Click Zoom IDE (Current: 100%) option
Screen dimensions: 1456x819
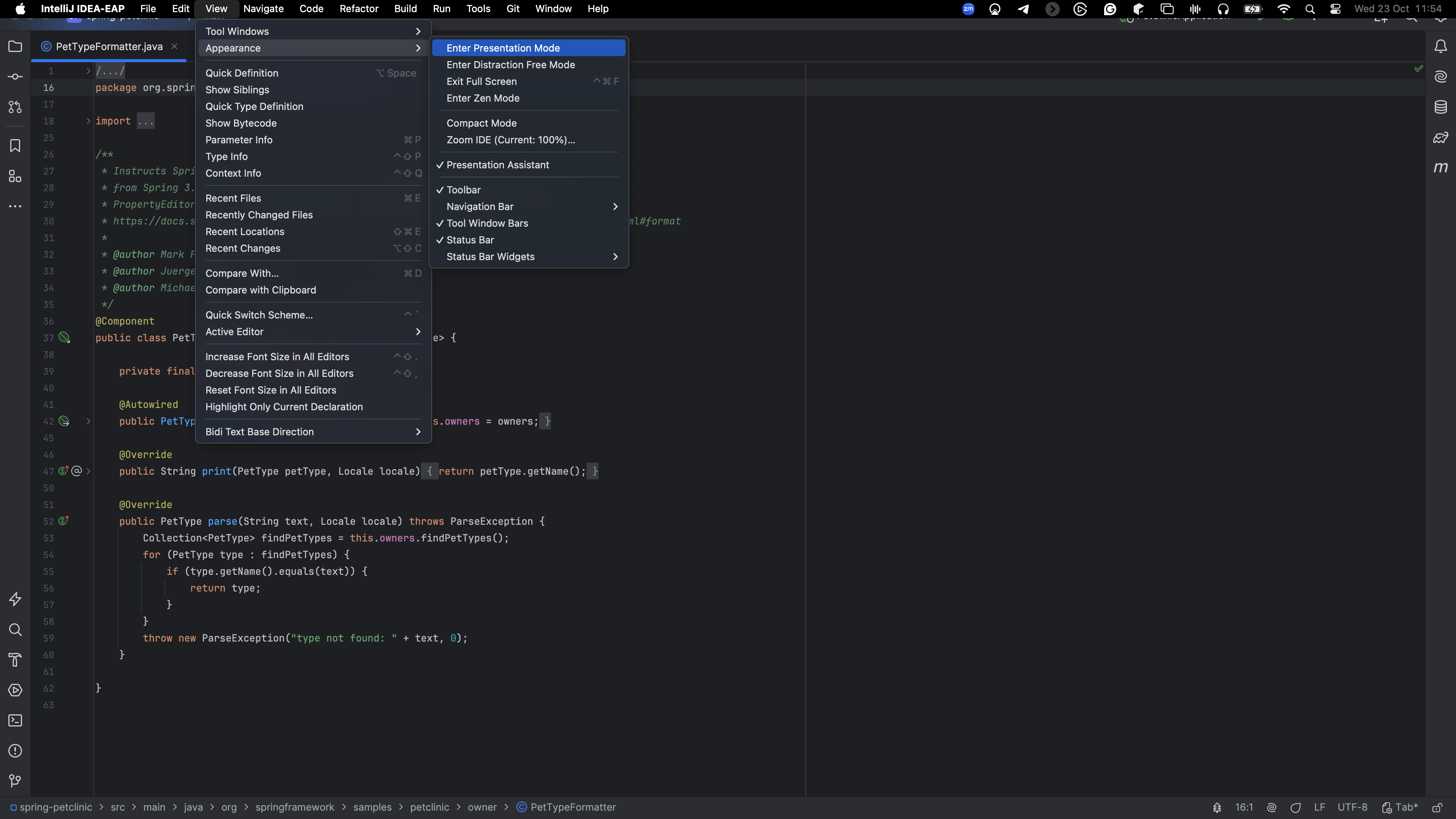[512, 139]
